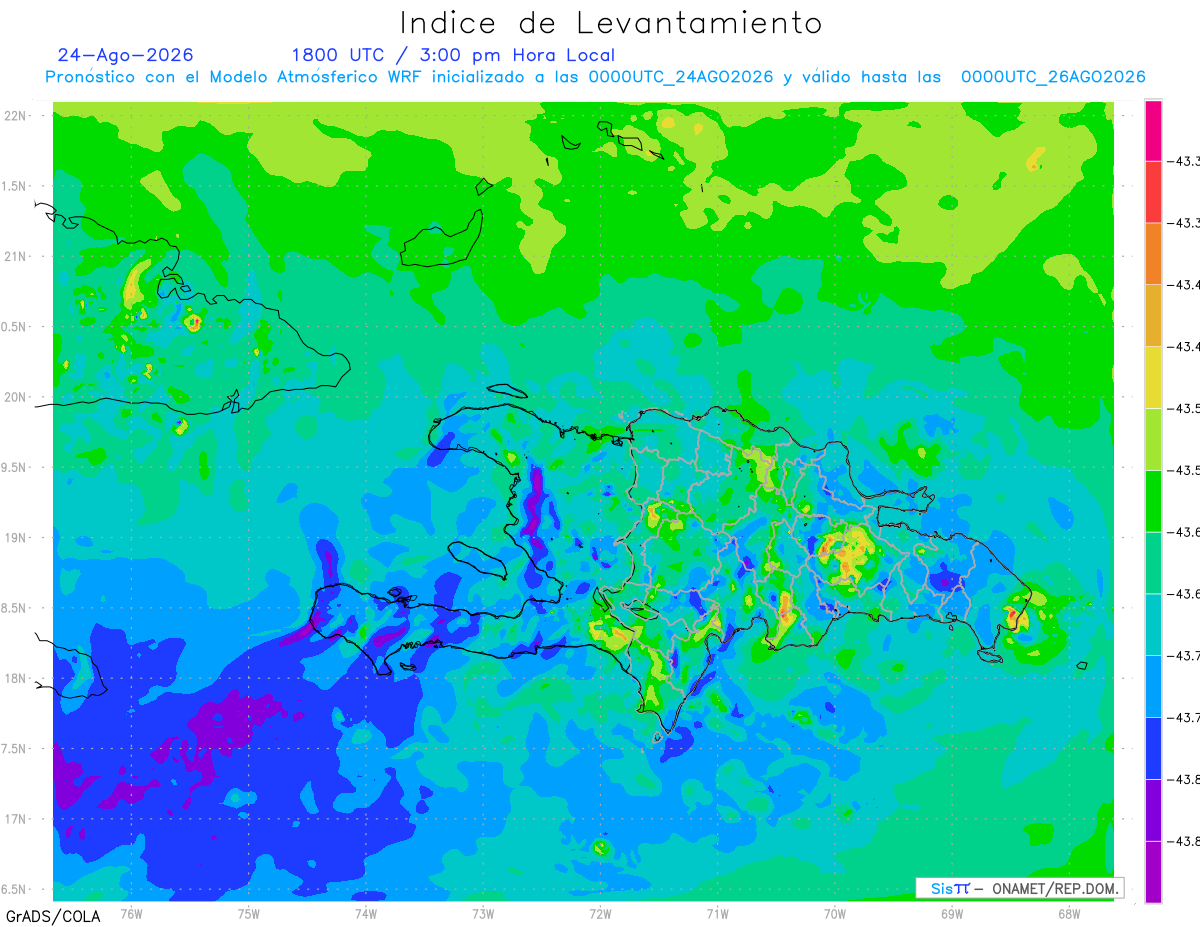Click the 'Indice de Levantamiento' map title
Screen dimensions: 1200x927
click(611, 23)
